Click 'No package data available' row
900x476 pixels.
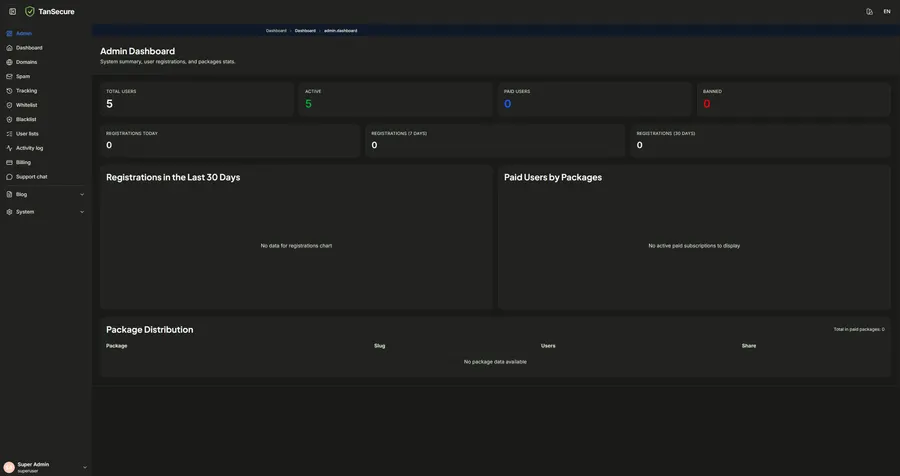click(x=495, y=362)
